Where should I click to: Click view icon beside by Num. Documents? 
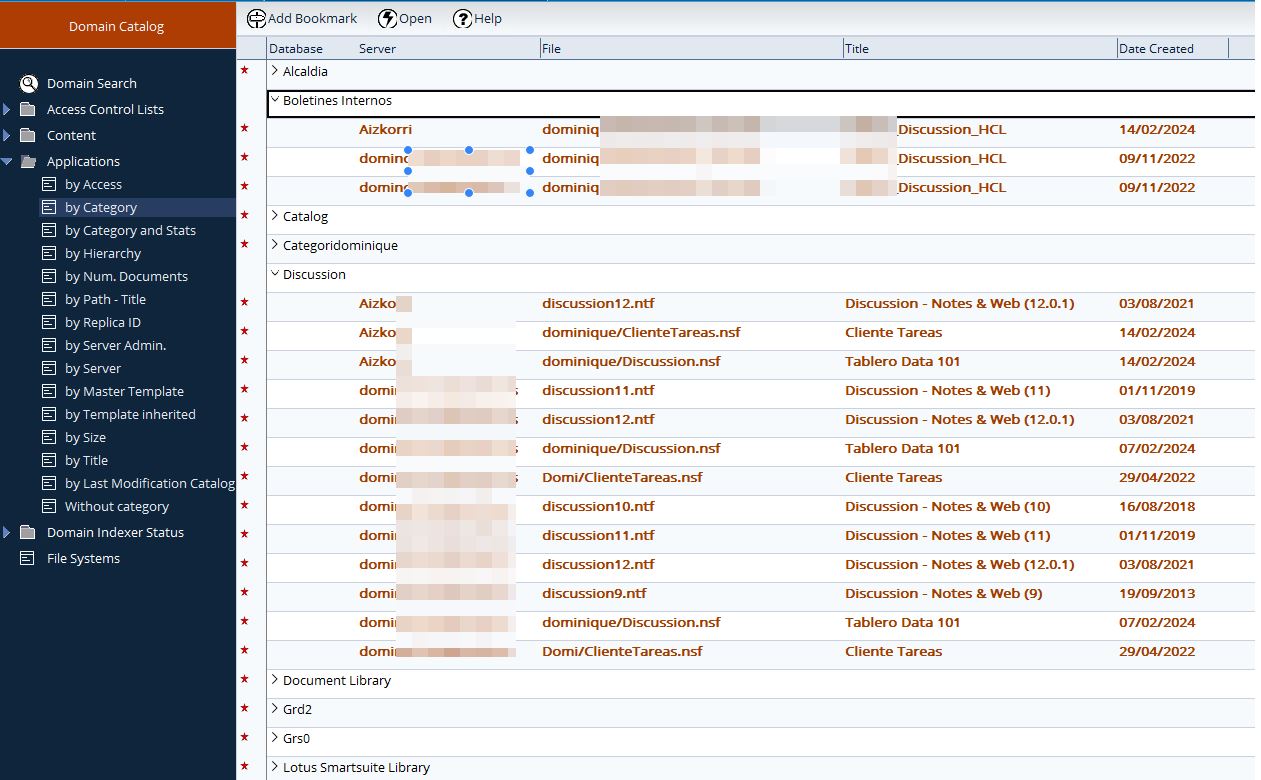[49, 276]
